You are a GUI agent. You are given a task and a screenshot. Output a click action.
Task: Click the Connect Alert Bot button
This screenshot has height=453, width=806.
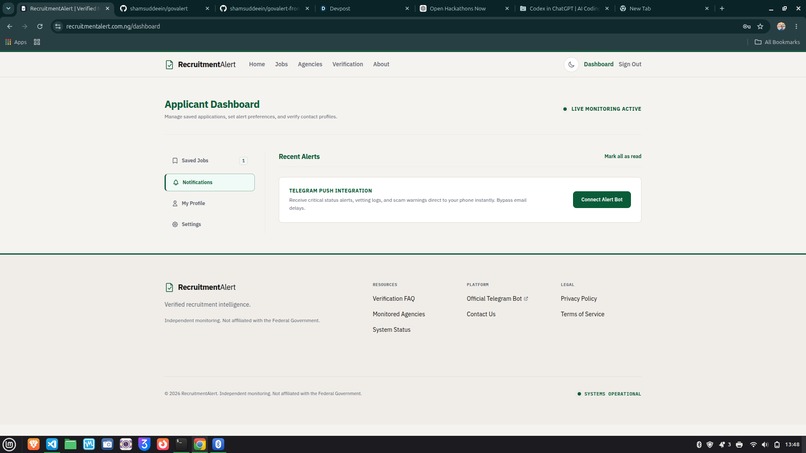point(601,200)
